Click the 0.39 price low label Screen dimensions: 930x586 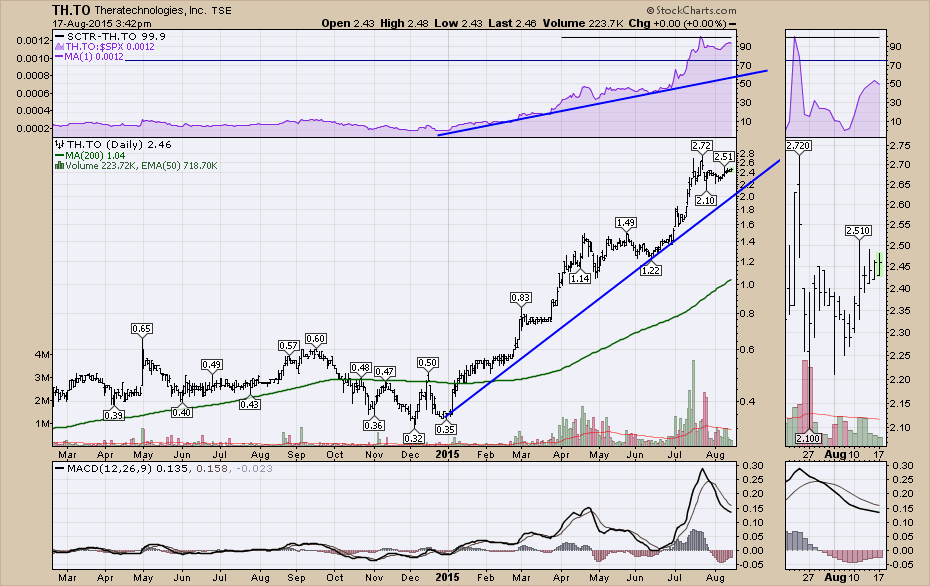point(113,415)
